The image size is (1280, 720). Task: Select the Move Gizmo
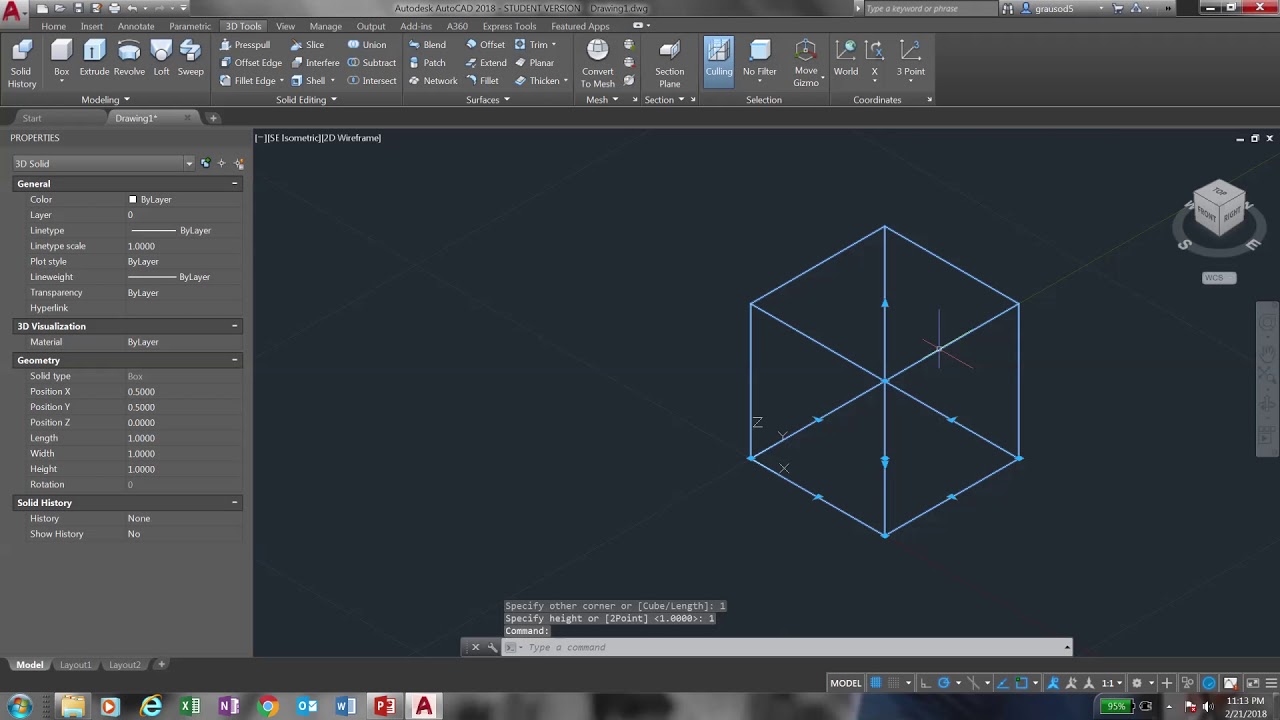806,64
